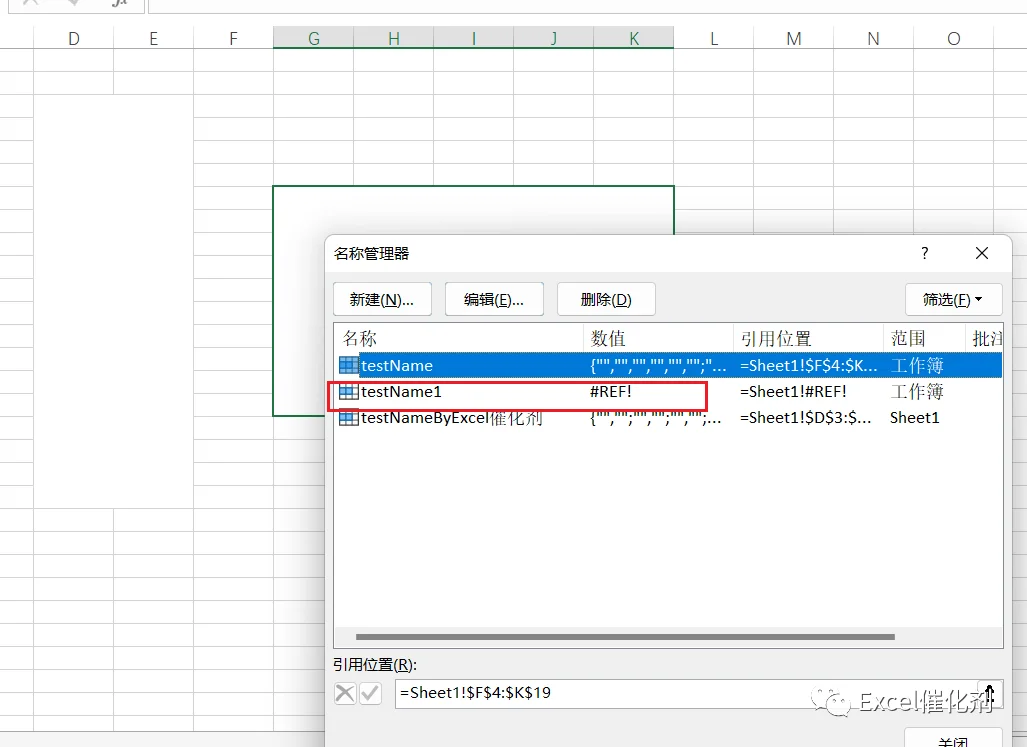Click the 新建(N)... button
The height and width of the screenshot is (747, 1027).
click(x=382, y=299)
